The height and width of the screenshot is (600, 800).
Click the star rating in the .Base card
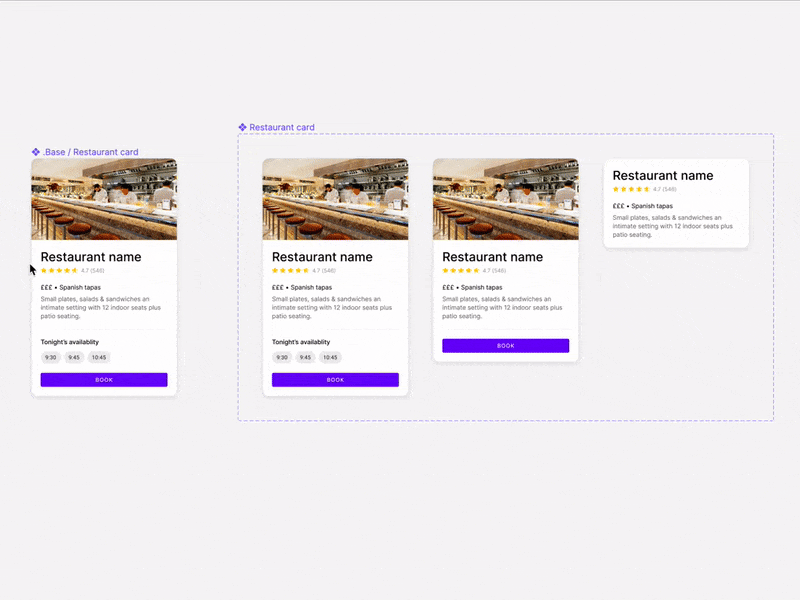pyautogui.click(x=59, y=270)
